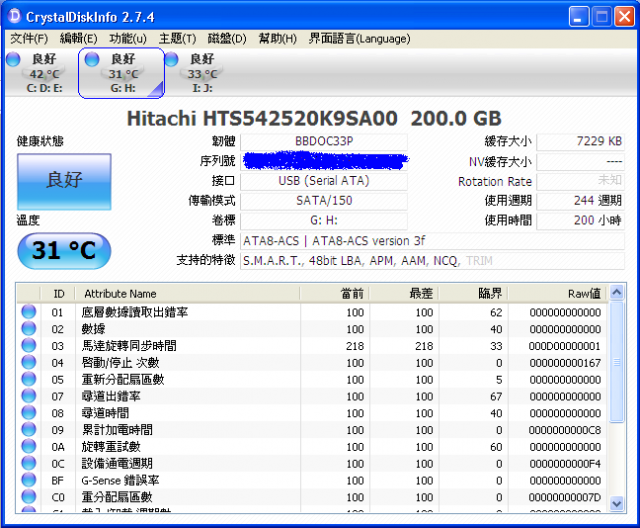Open the 功能(u) menu

(x=128, y=39)
